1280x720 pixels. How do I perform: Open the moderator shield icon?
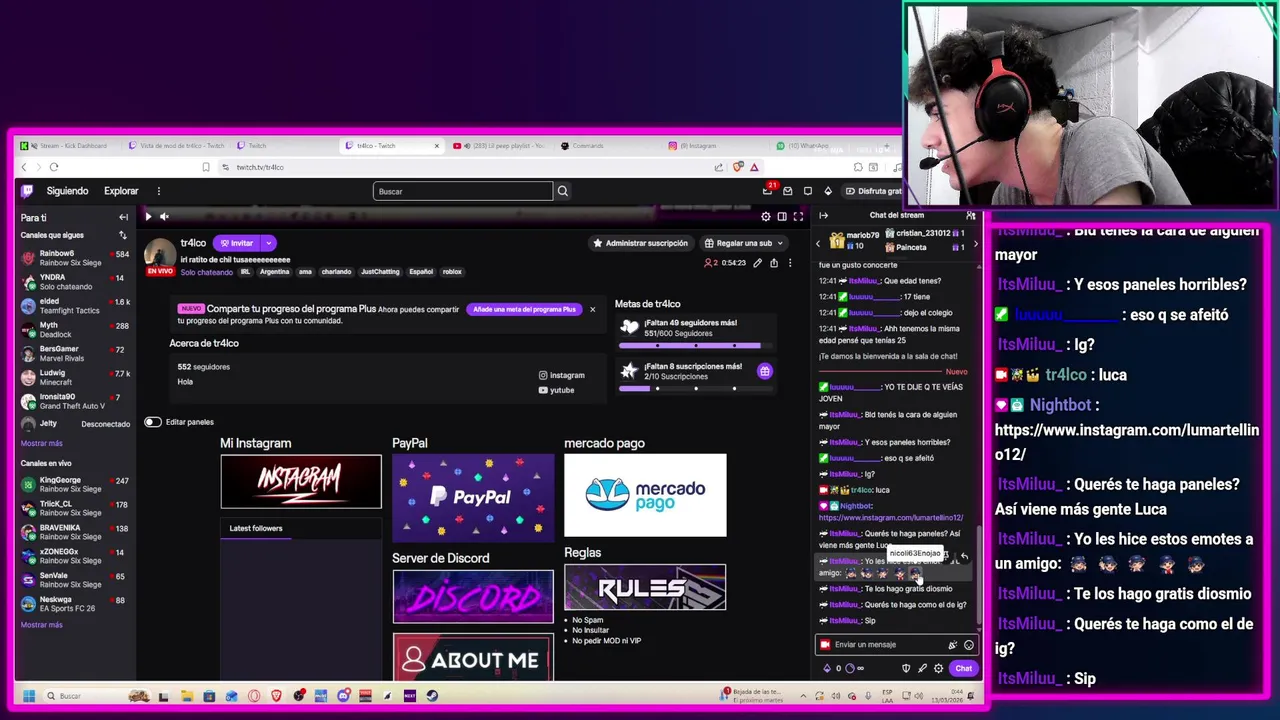pyautogui.click(x=906, y=668)
